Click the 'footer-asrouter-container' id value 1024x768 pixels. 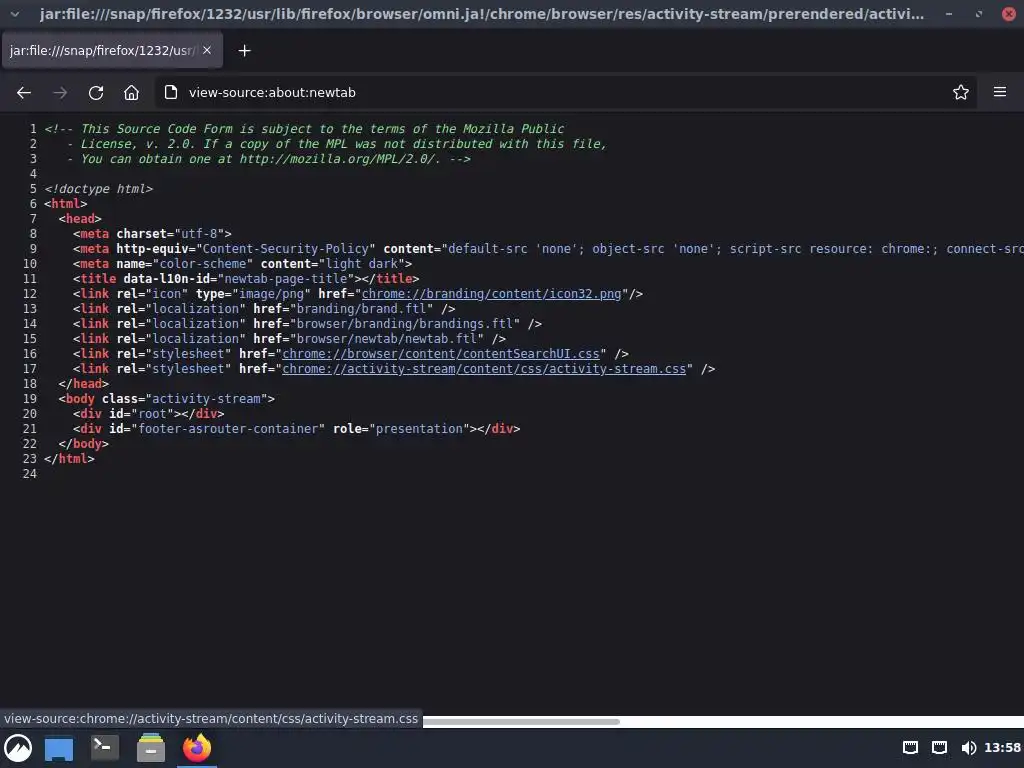[229, 429]
